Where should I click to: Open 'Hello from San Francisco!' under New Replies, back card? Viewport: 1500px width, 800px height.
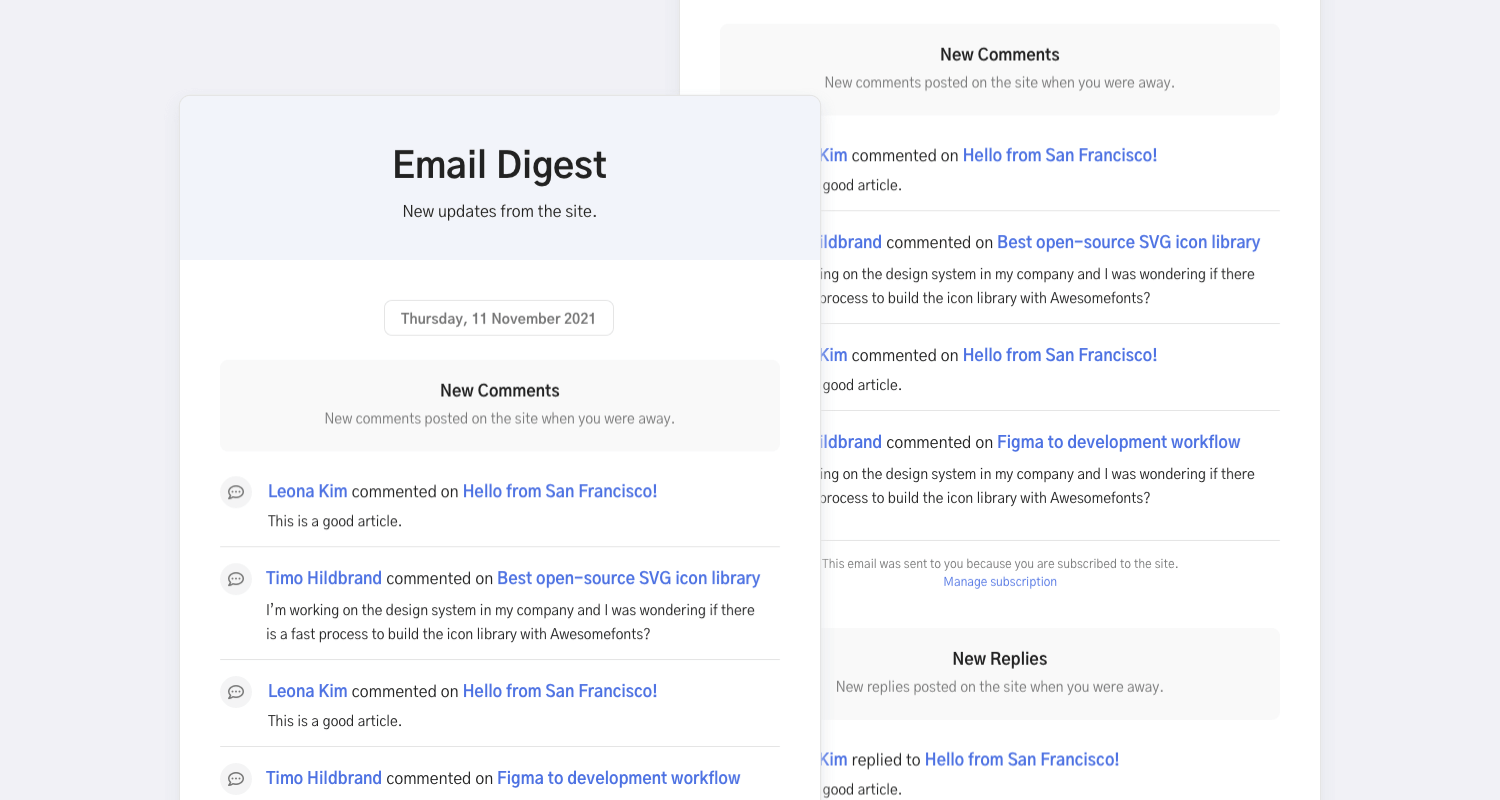tap(1022, 759)
